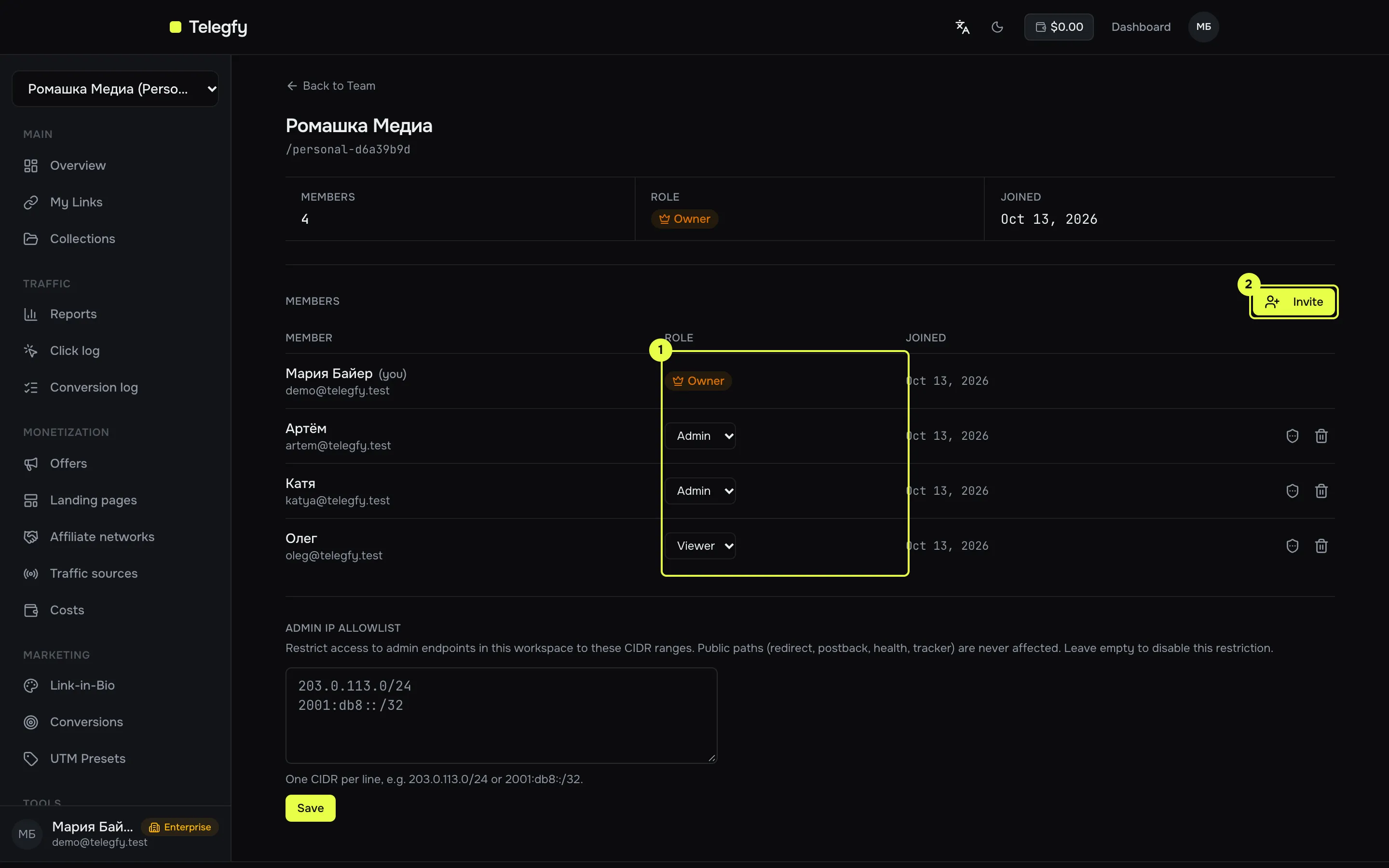Screen dimensions: 1389x868
Task: Remove Артём with trash icon
Action: (1321, 436)
